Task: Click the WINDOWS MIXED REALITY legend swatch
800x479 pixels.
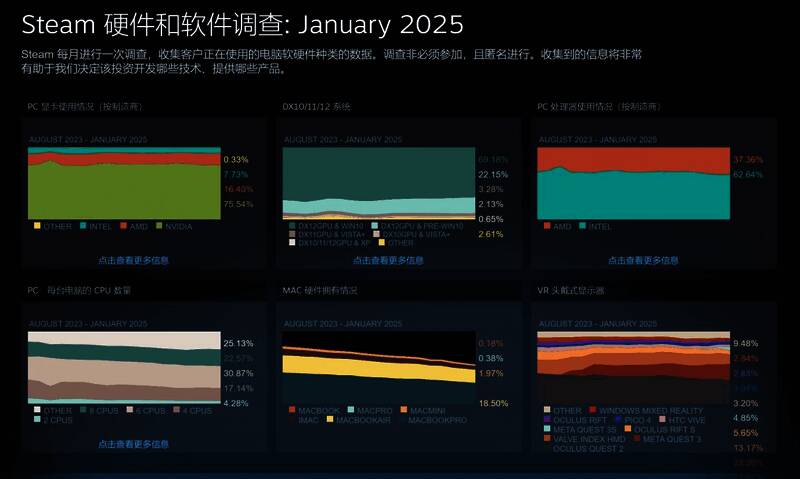Action: click(593, 410)
